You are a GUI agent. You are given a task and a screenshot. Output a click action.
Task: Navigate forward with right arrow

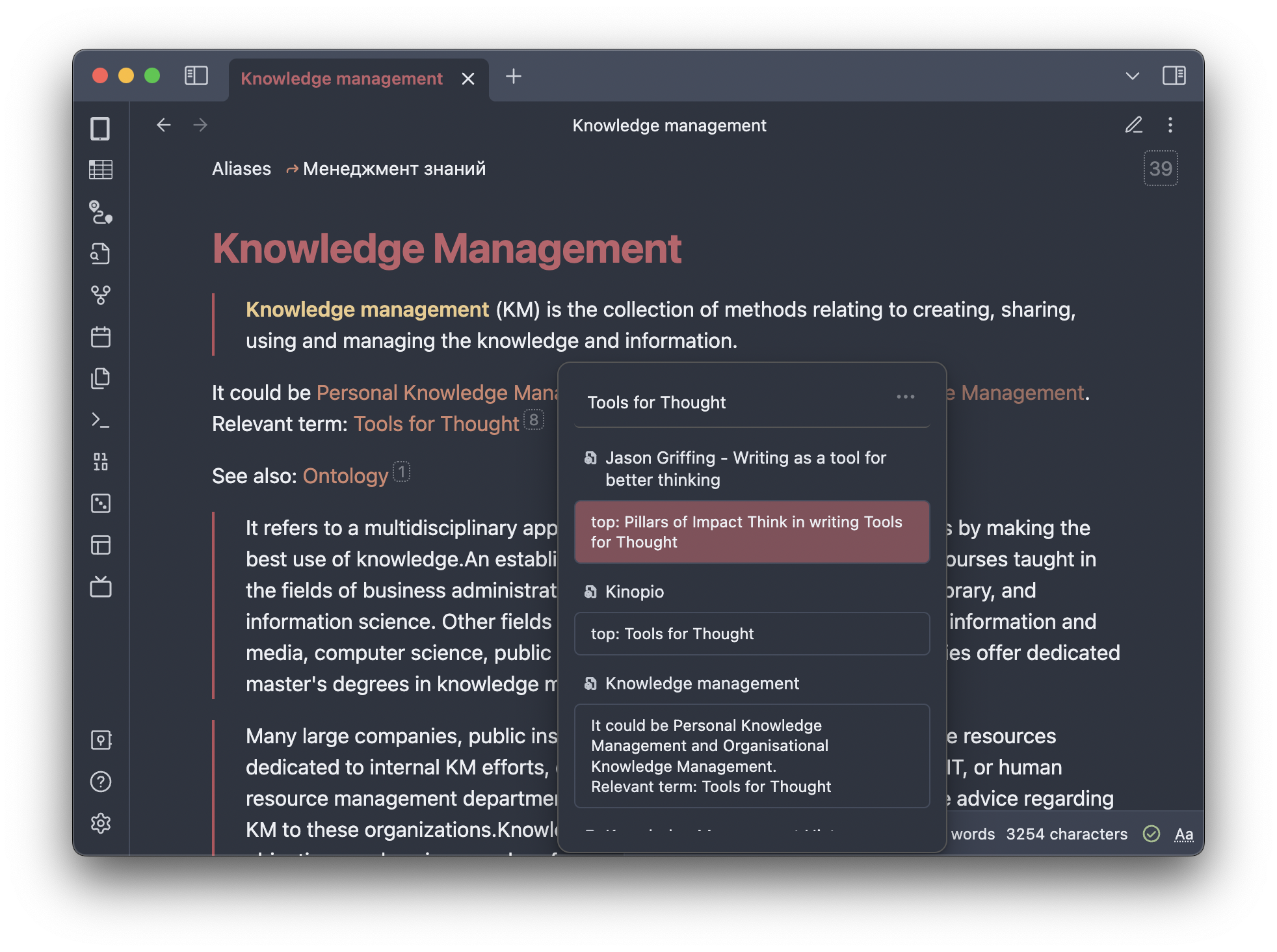click(x=200, y=125)
